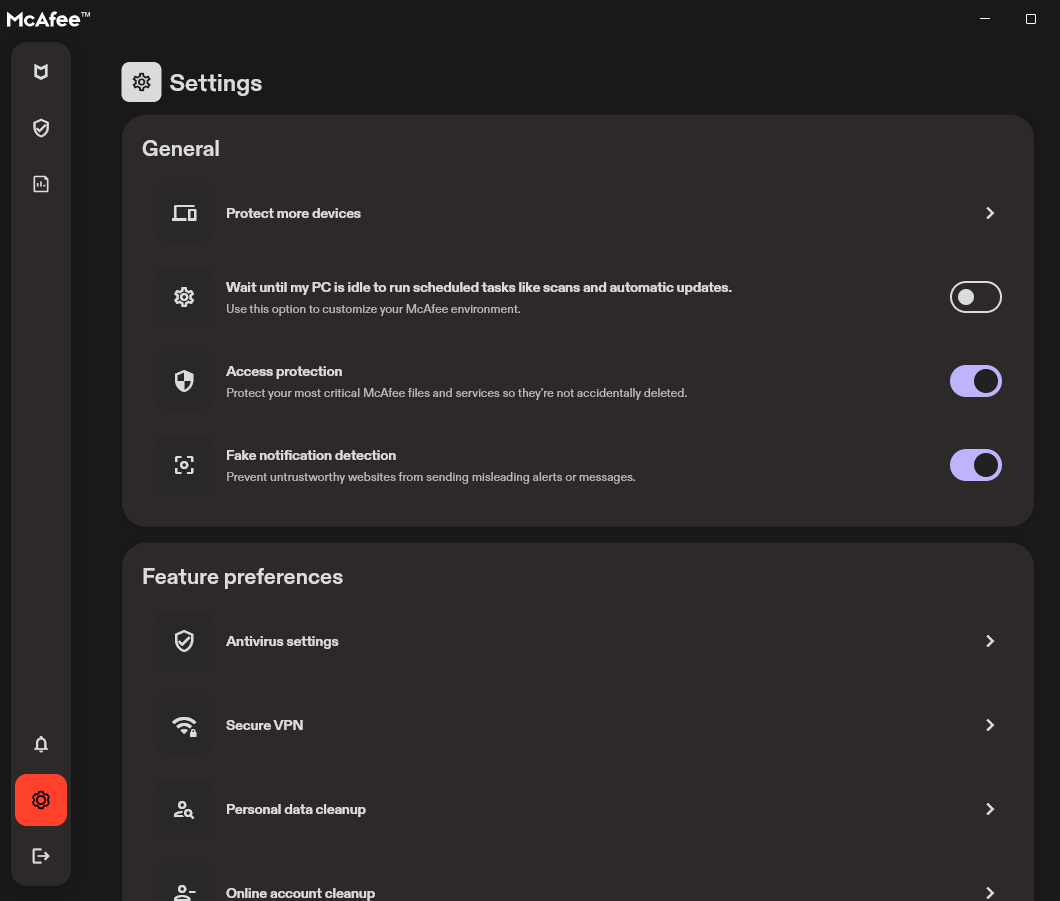Enable wait until PC is idle toggle
The height and width of the screenshot is (901, 1060).
click(x=975, y=297)
